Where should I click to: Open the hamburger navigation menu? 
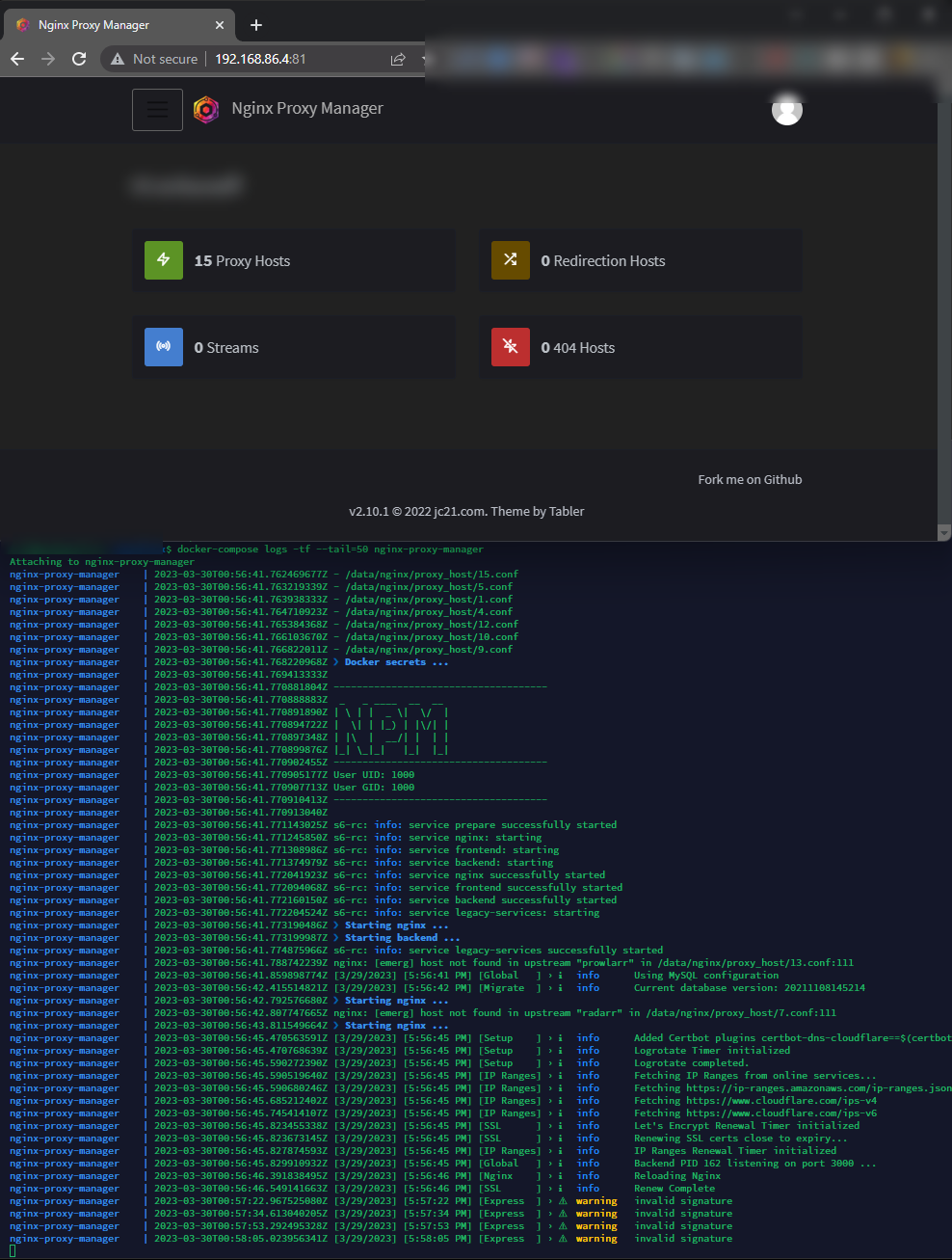[157, 109]
